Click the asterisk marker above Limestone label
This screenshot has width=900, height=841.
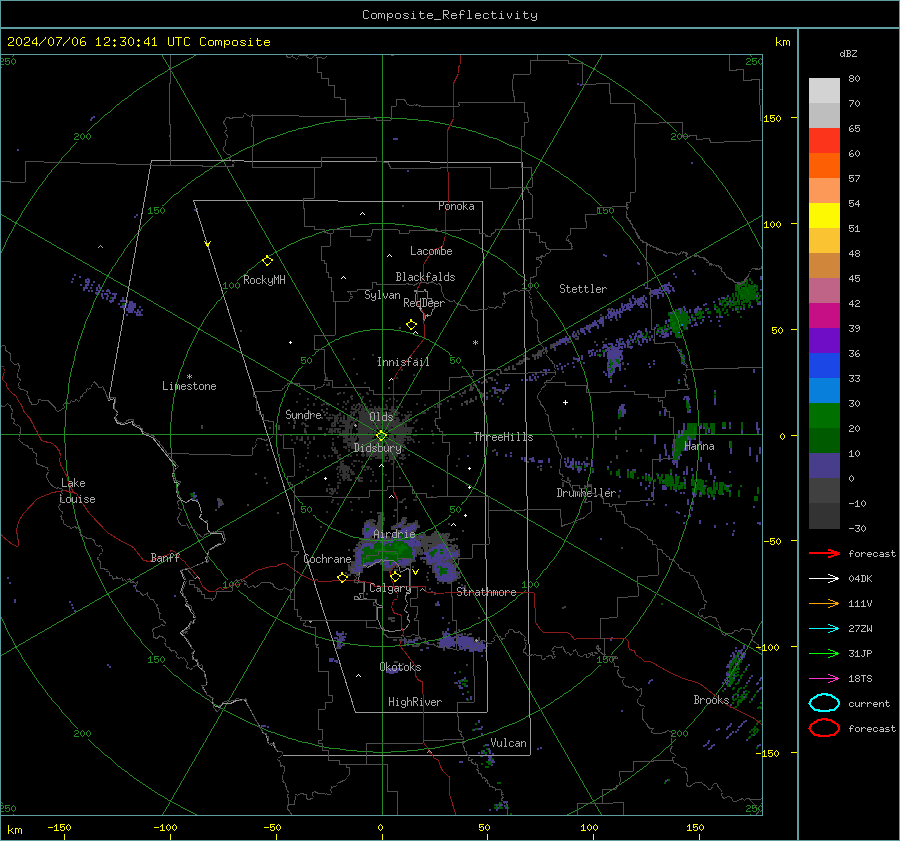pyautogui.click(x=189, y=377)
